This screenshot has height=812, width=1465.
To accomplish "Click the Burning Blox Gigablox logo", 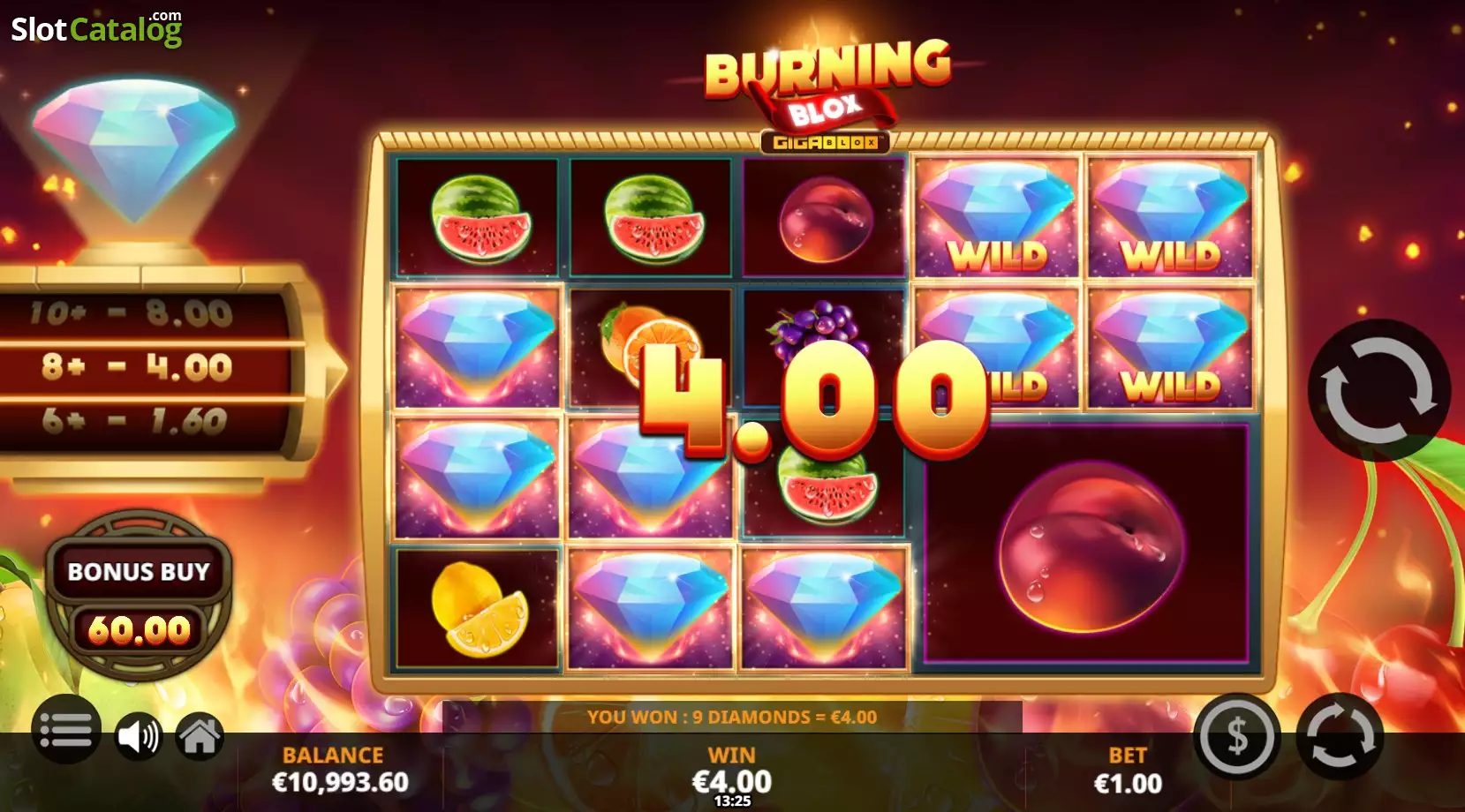I will point(826,94).
